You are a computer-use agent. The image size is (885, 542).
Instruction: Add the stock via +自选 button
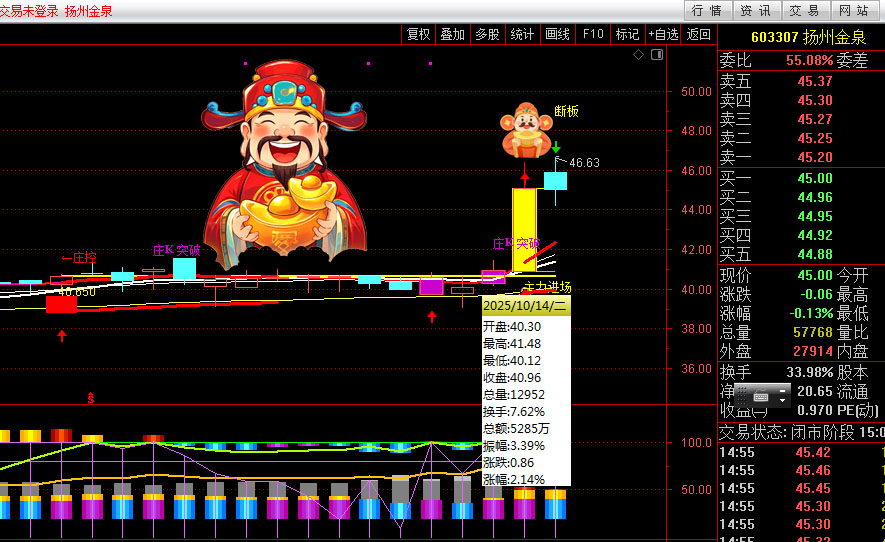(x=663, y=34)
